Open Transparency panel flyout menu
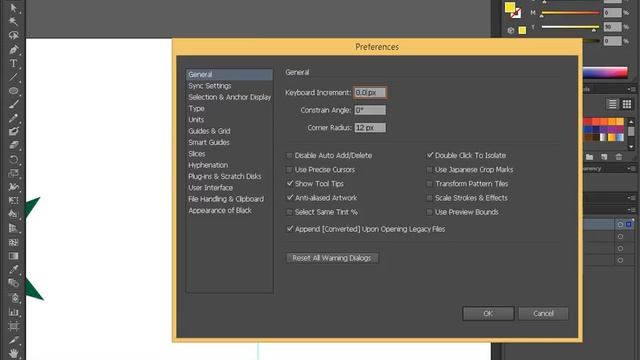The height and width of the screenshot is (360, 640). (632, 169)
